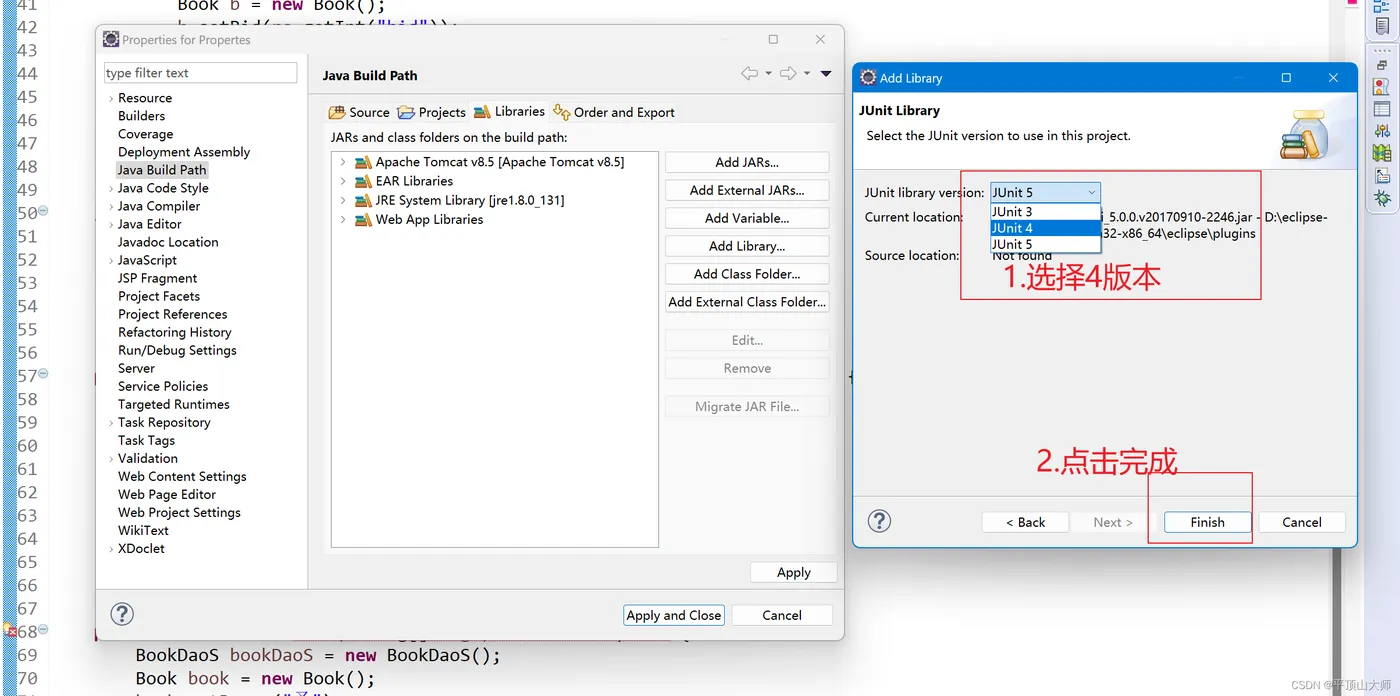Collapse the code fold marker at line 57
This screenshot has height=696, width=1400.
point(43,374)
